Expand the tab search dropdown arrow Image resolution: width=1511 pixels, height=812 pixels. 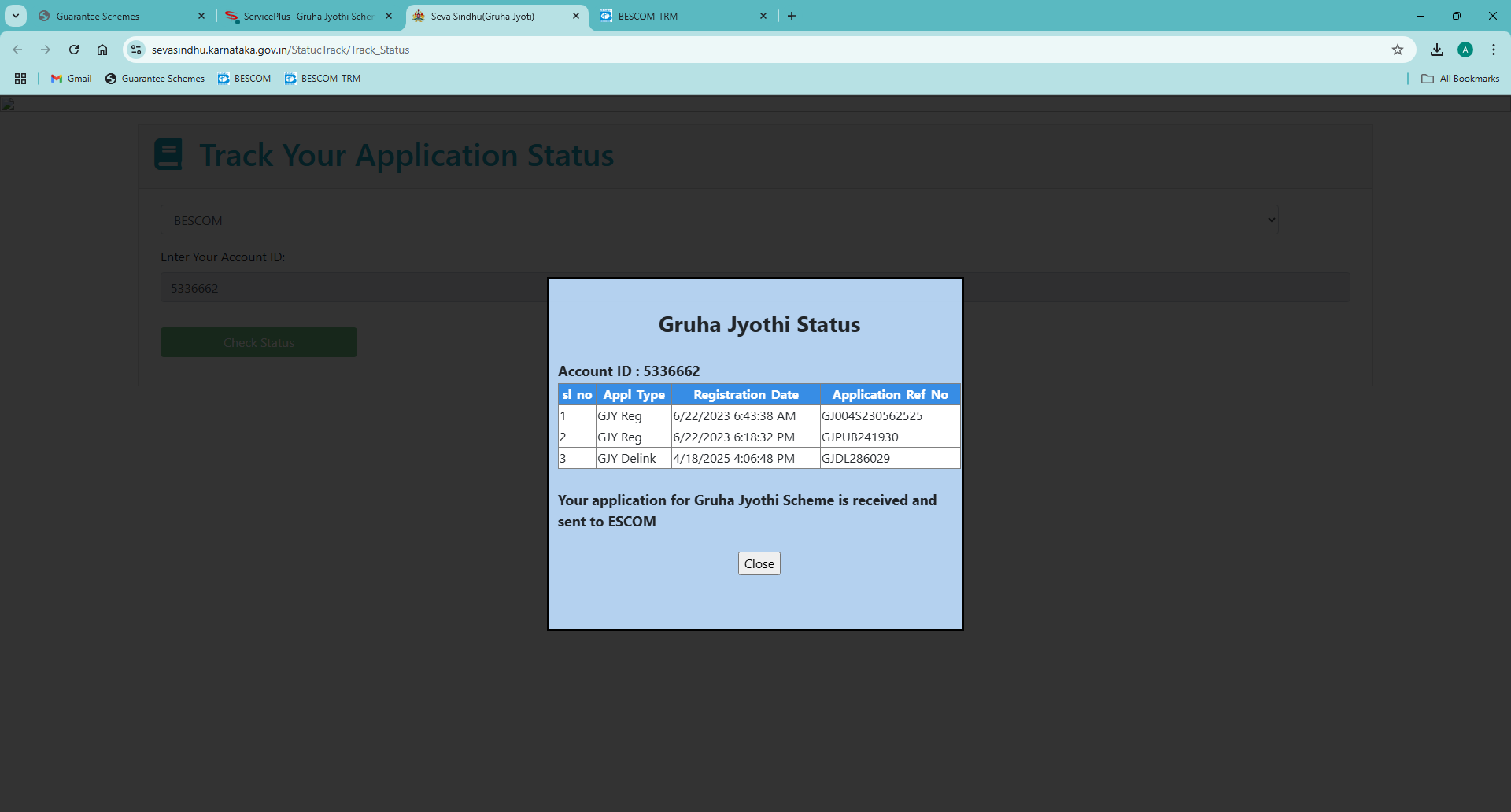(16, 16)
